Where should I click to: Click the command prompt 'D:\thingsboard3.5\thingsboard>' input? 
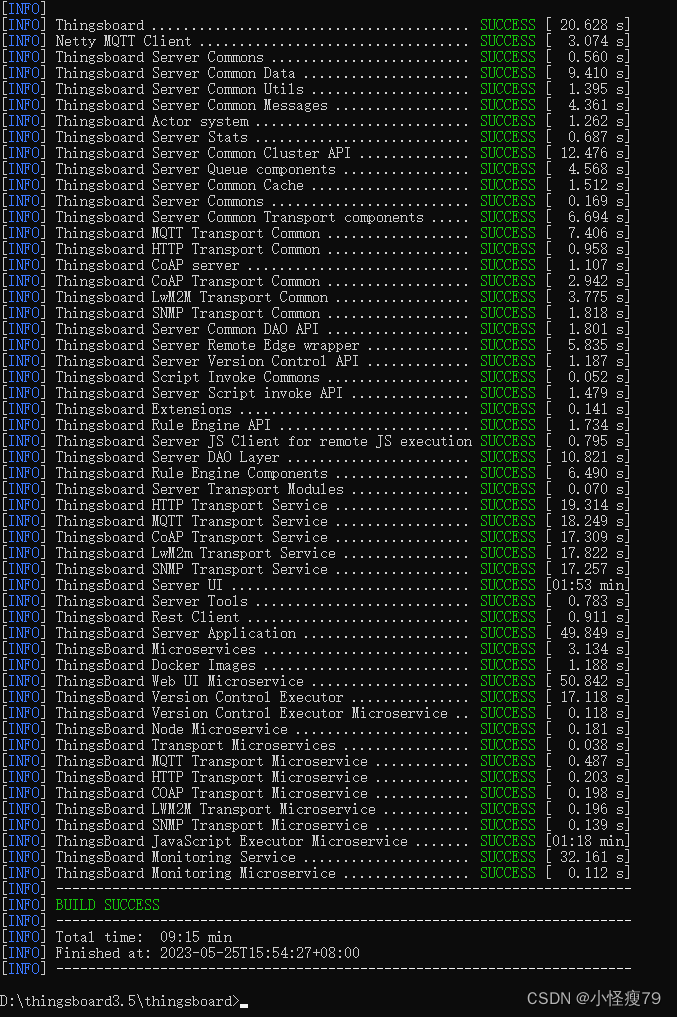(124, 1001)
